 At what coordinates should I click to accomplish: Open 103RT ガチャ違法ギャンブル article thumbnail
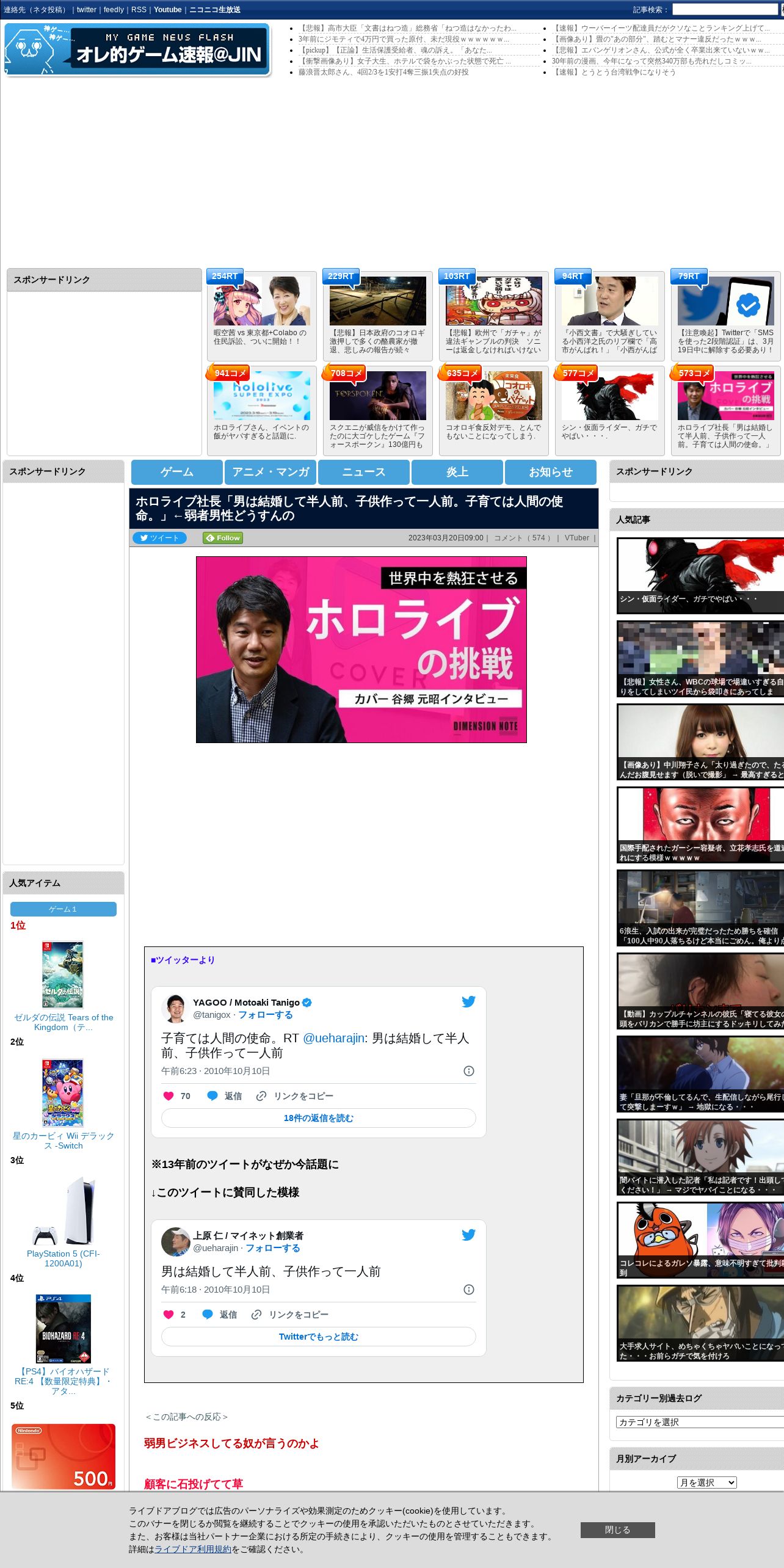pyautogui.click(x=494, y=301)
